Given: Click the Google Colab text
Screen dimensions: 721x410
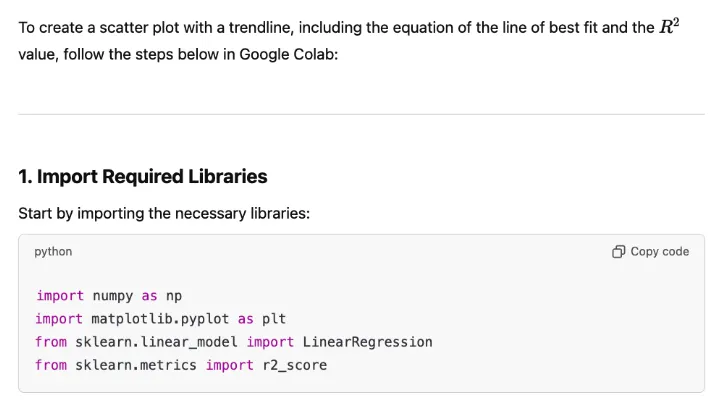Looking at the screenshot, I should pos(288,54).
